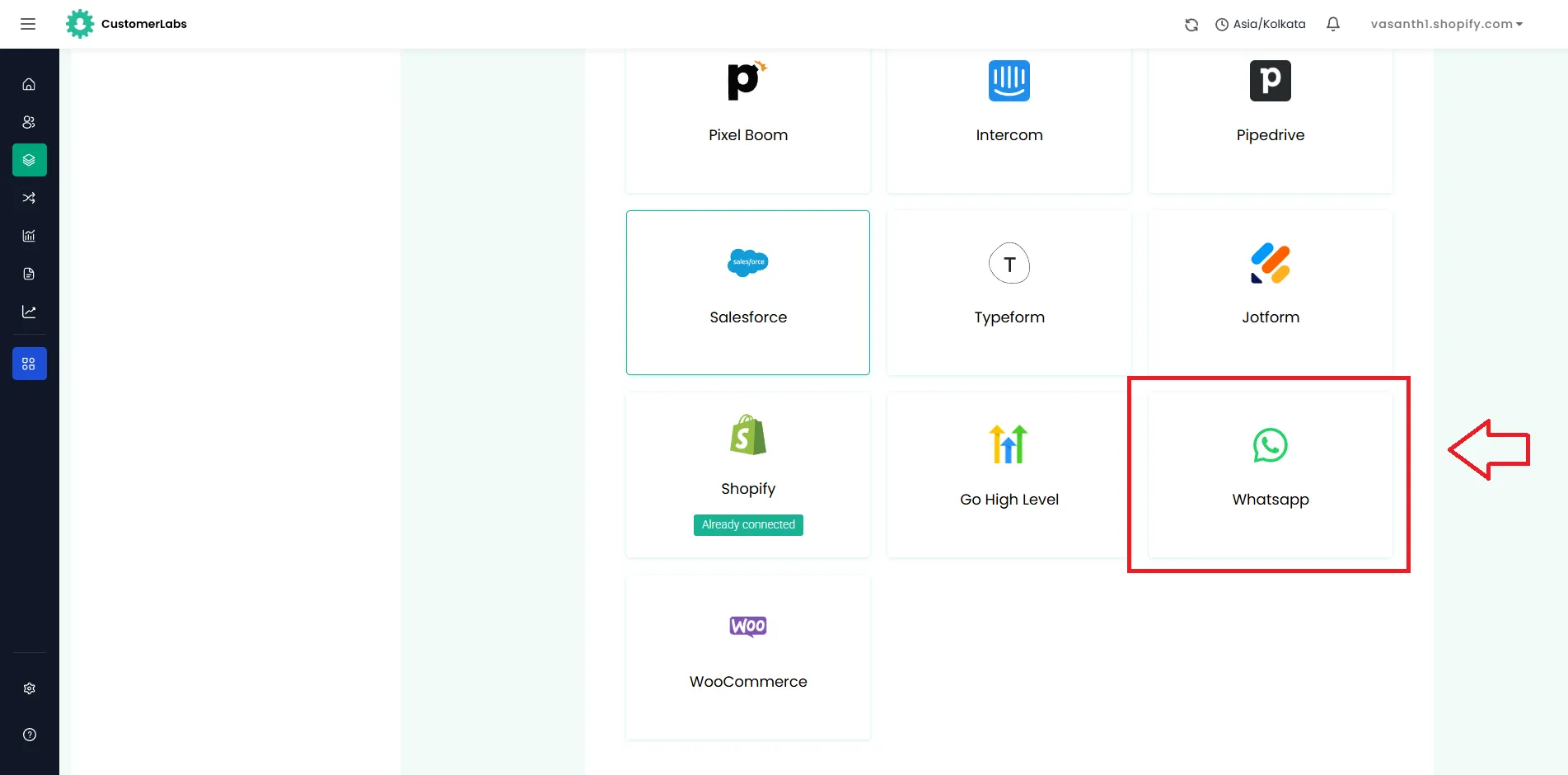
Task: Click the Go High Level arrows logo
Action: pyautogui.click(x=1009, y=444)
